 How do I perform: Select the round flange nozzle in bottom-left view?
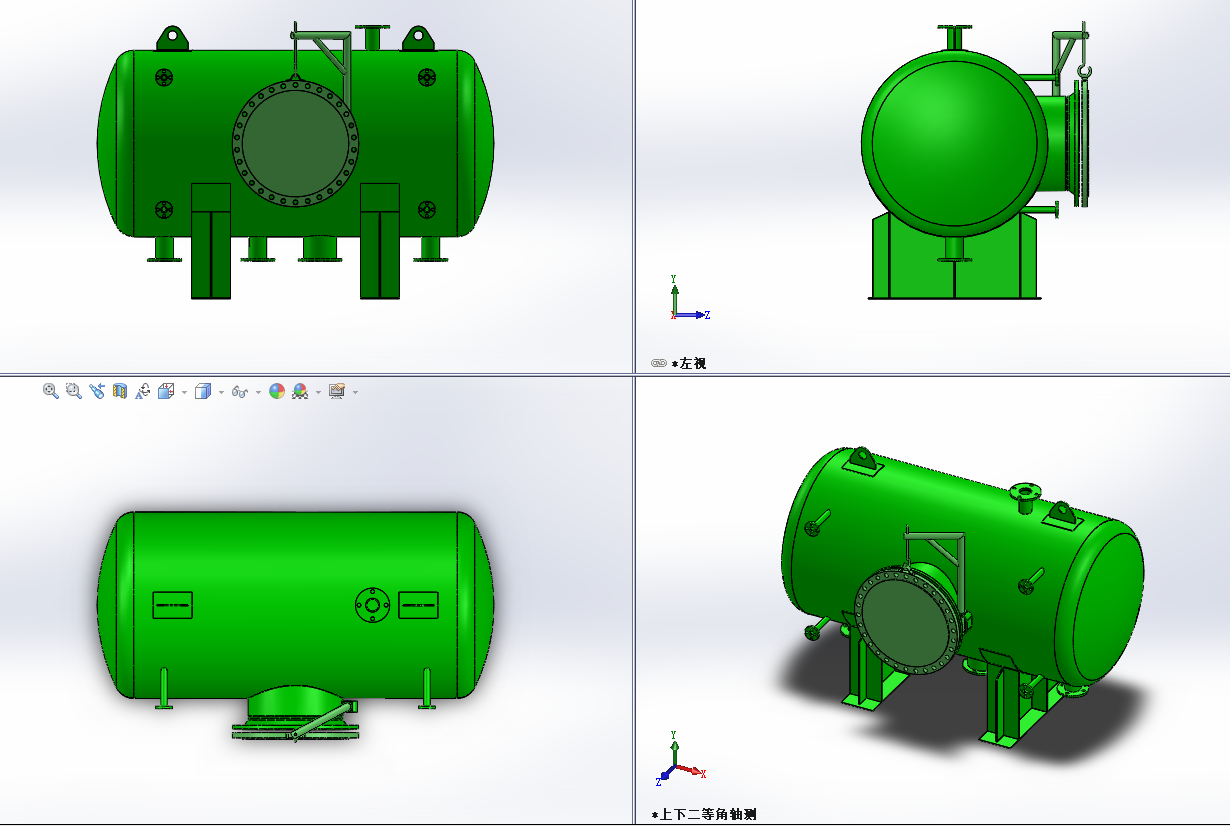(x=373, y=604)
